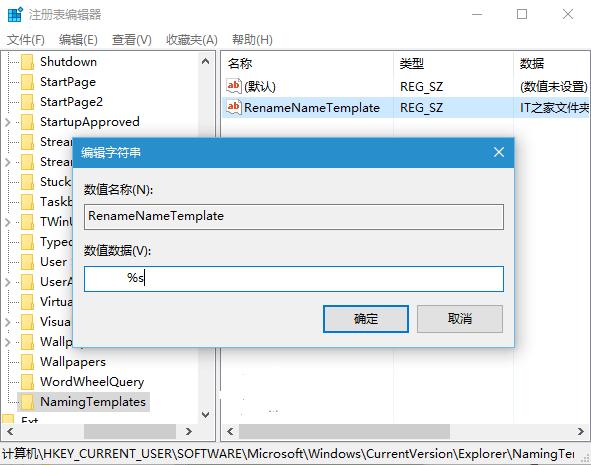Select the StartPage2 folder icon
The height and width of the screenshot is (465, 591).
pyautogui.click(x=28, y=102)
